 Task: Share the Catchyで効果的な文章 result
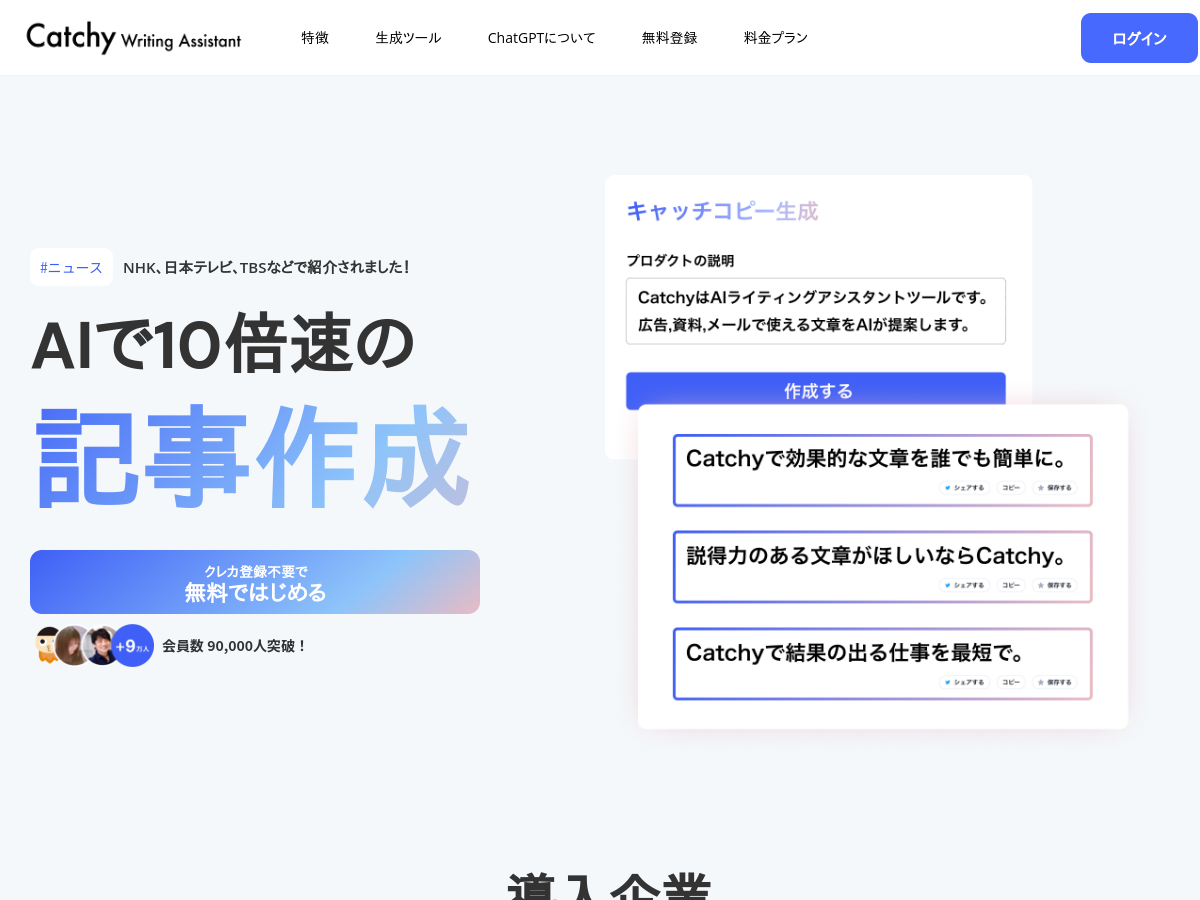(964, 488)
